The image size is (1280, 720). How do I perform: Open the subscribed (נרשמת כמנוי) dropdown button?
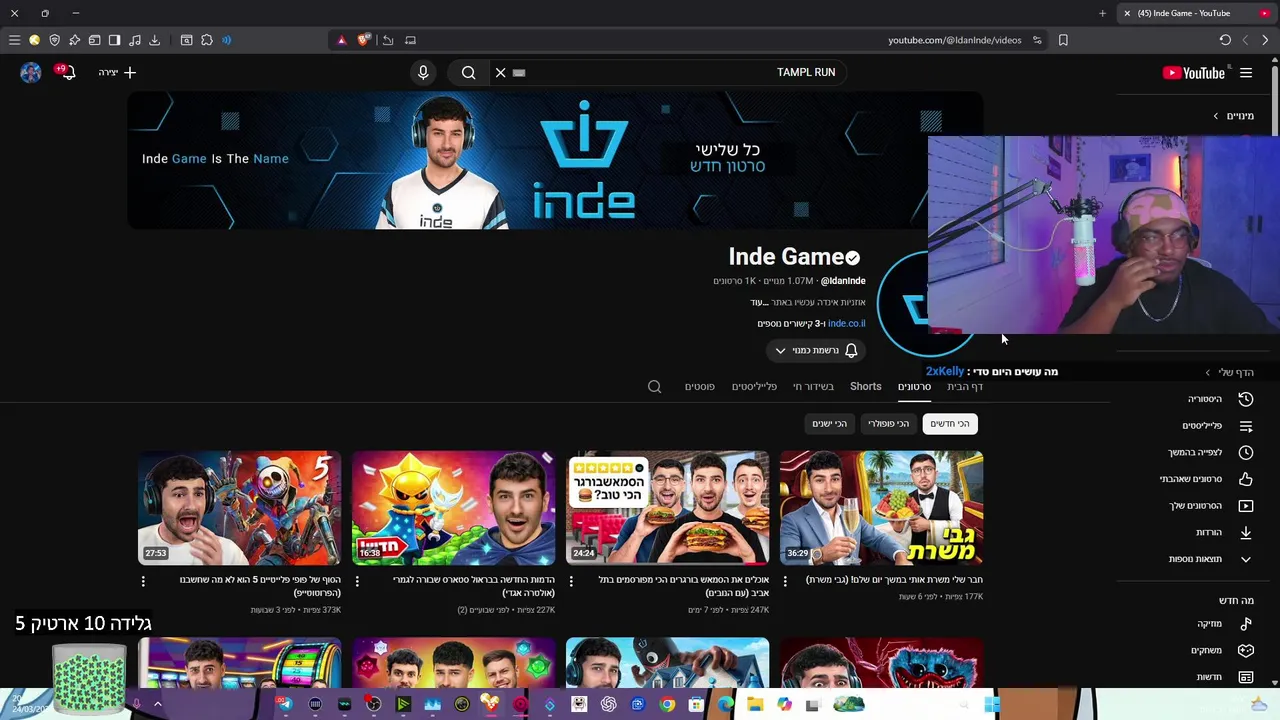click(816, 350)
